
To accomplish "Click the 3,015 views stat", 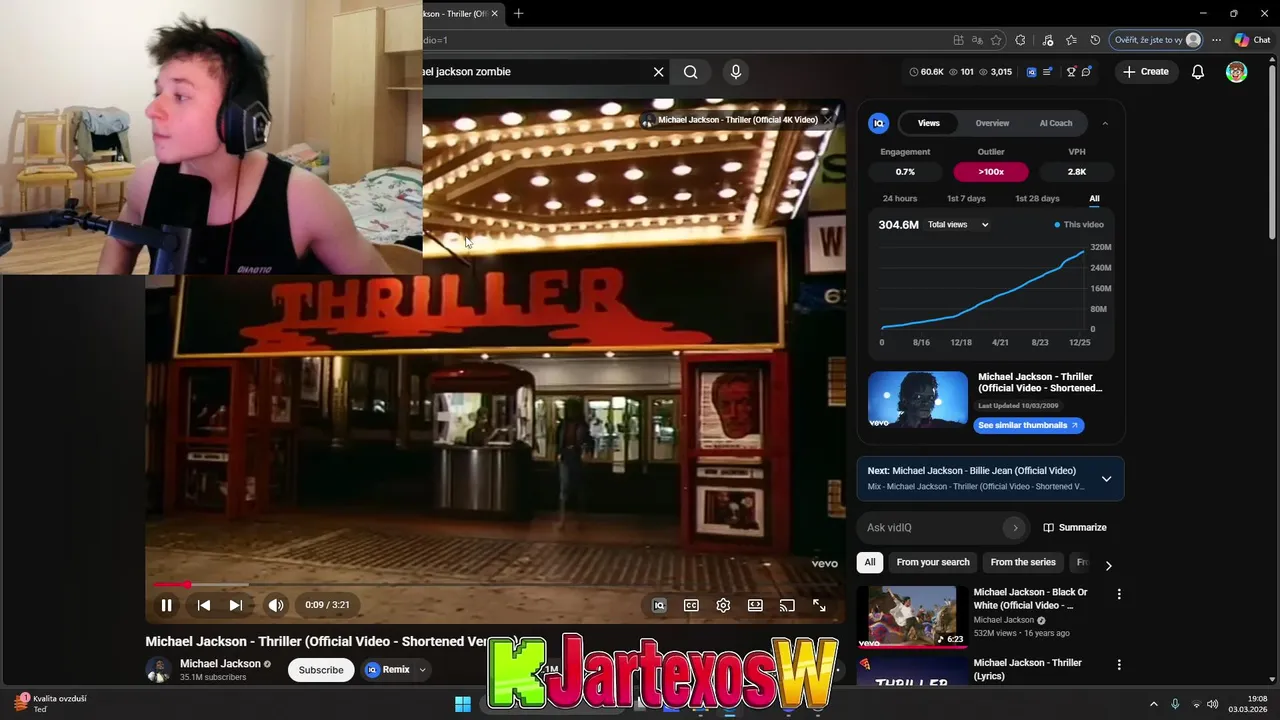I will pyautogui.click(x=995, y=72).
